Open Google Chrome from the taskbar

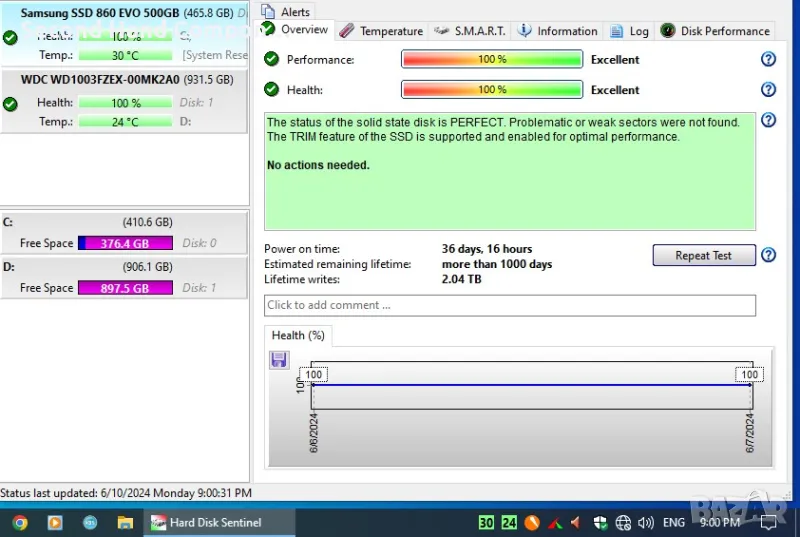[x=20, y=522]
